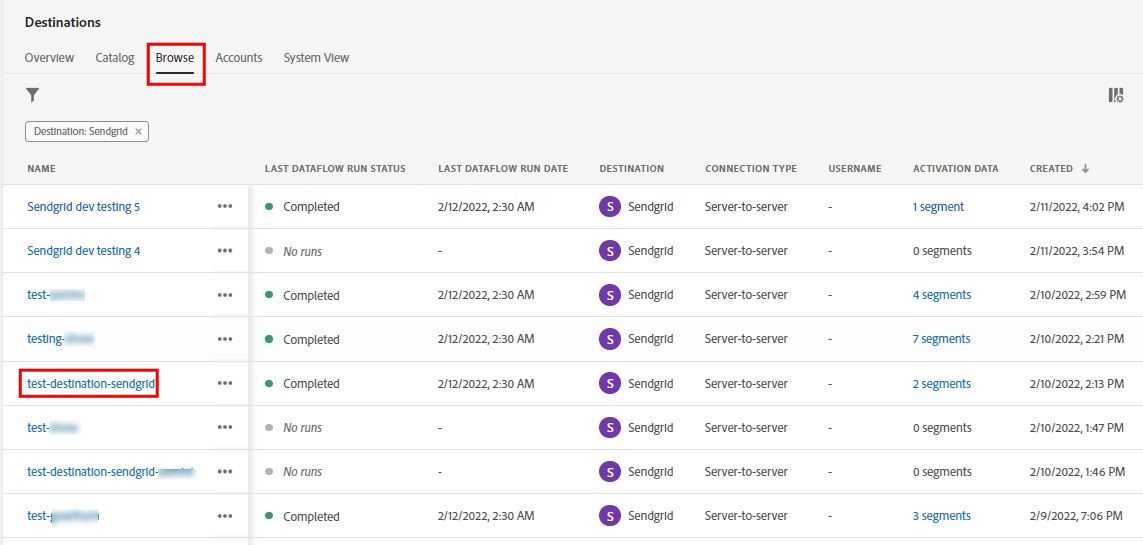Click the Last Dataflow Run Date header
Screen dimensions: 1143x545
pyautogui.click(x=503, y=169)
